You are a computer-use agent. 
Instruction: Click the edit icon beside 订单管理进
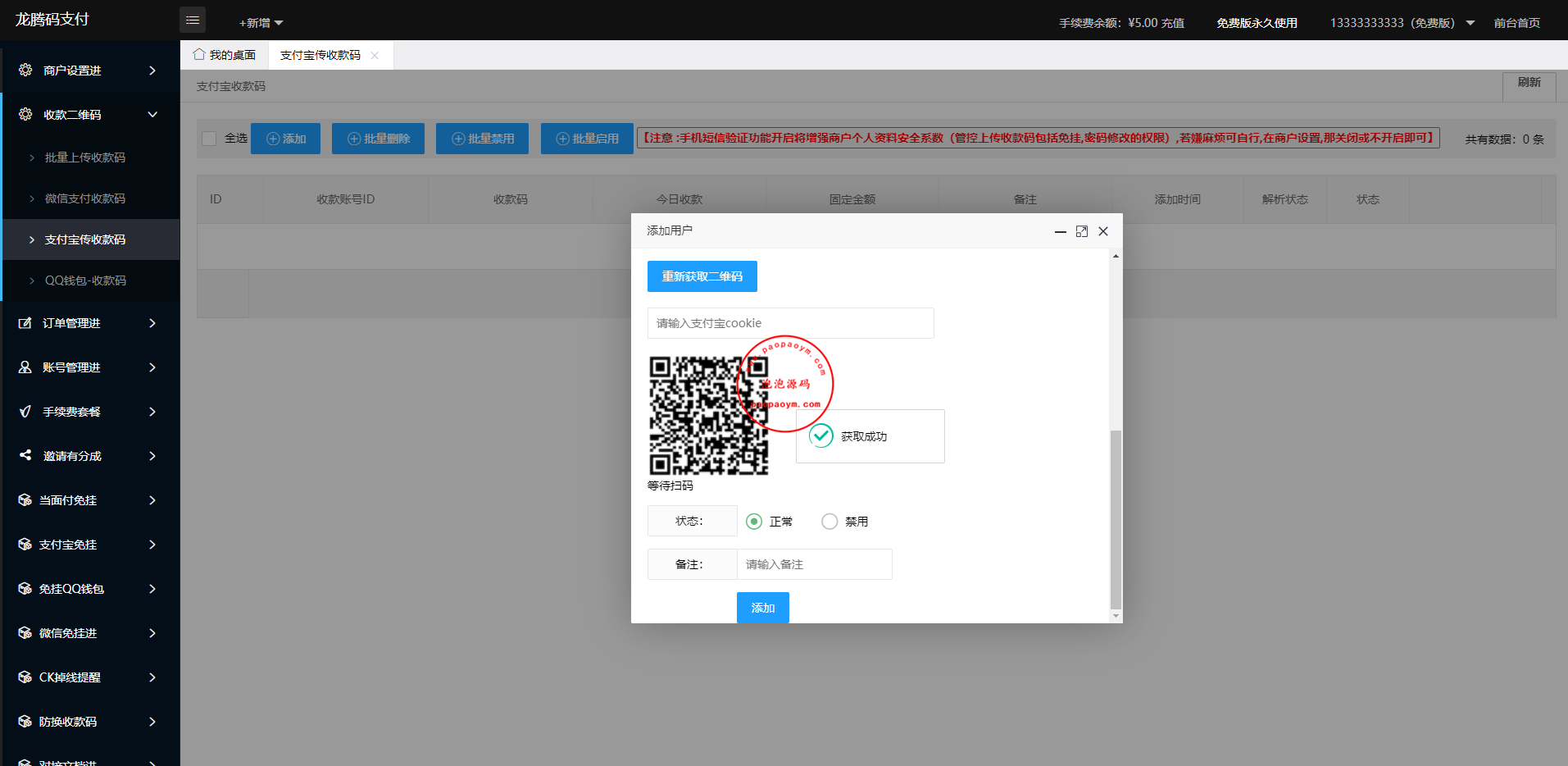click(25, 323)
